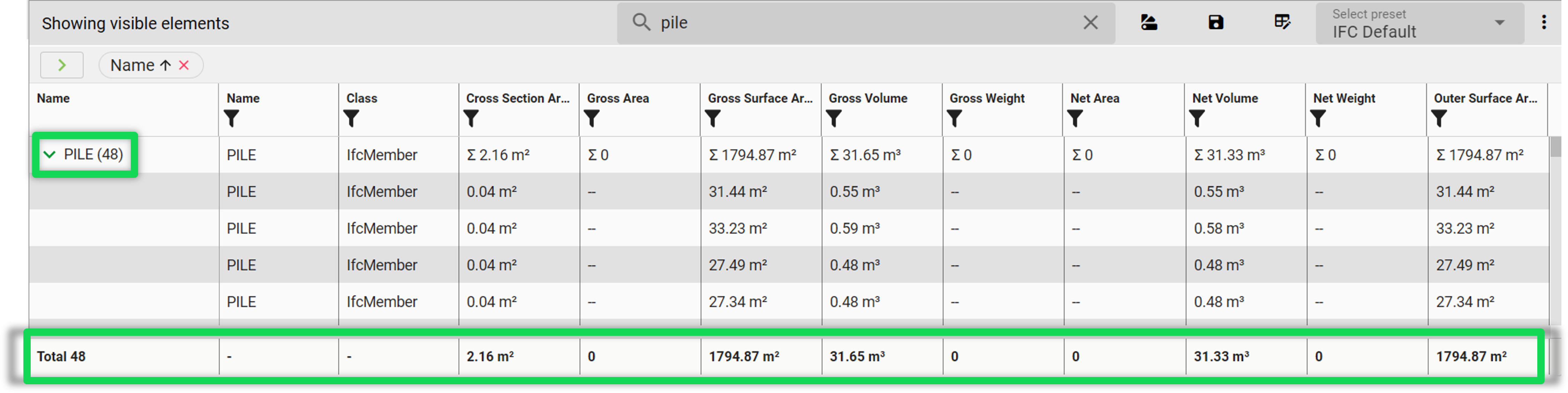Viewport: 1568px width, 393px height.
Task: Click the search magnifier icon
Action: [x=641, y=23]
